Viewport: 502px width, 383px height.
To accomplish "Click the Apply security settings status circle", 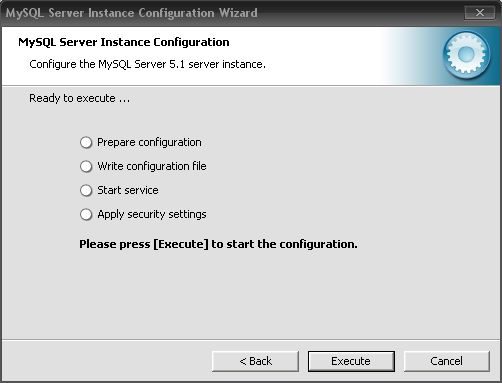I will pos(86,214).
